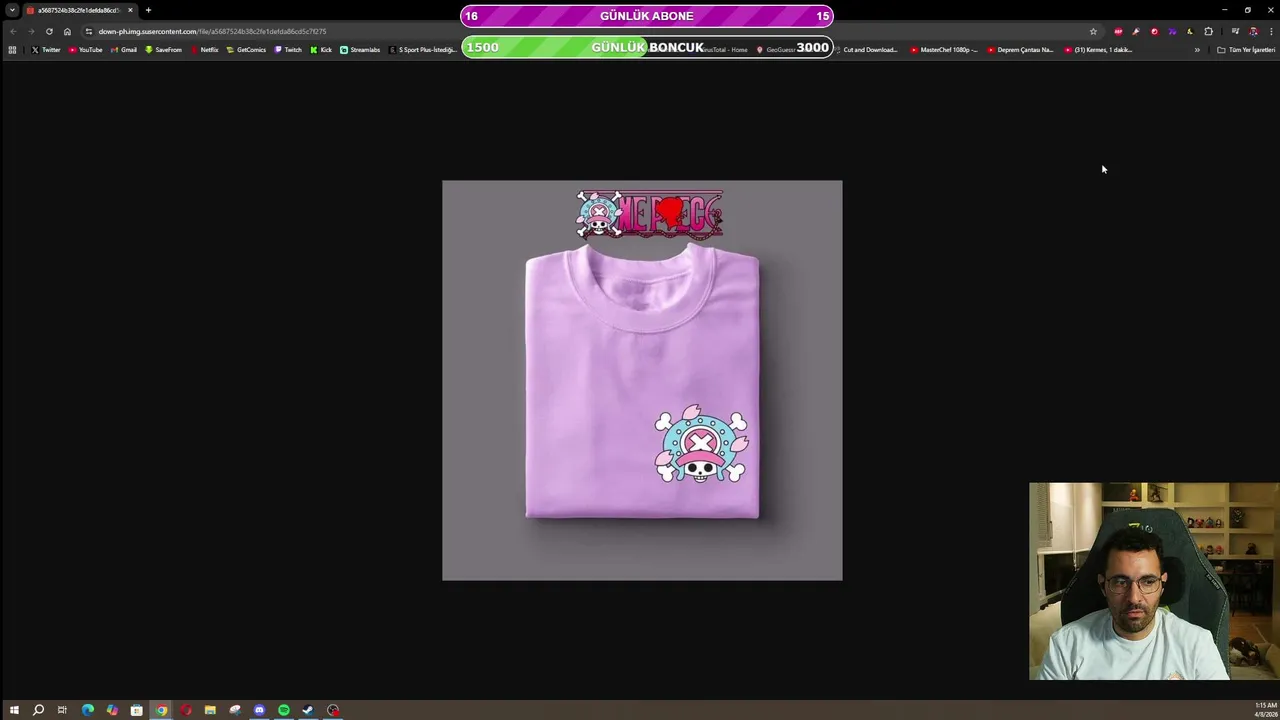This screenshot has width=1280, height=720.
Task: Open the recording app taskbar icon
Action: (x=333, y=710)
